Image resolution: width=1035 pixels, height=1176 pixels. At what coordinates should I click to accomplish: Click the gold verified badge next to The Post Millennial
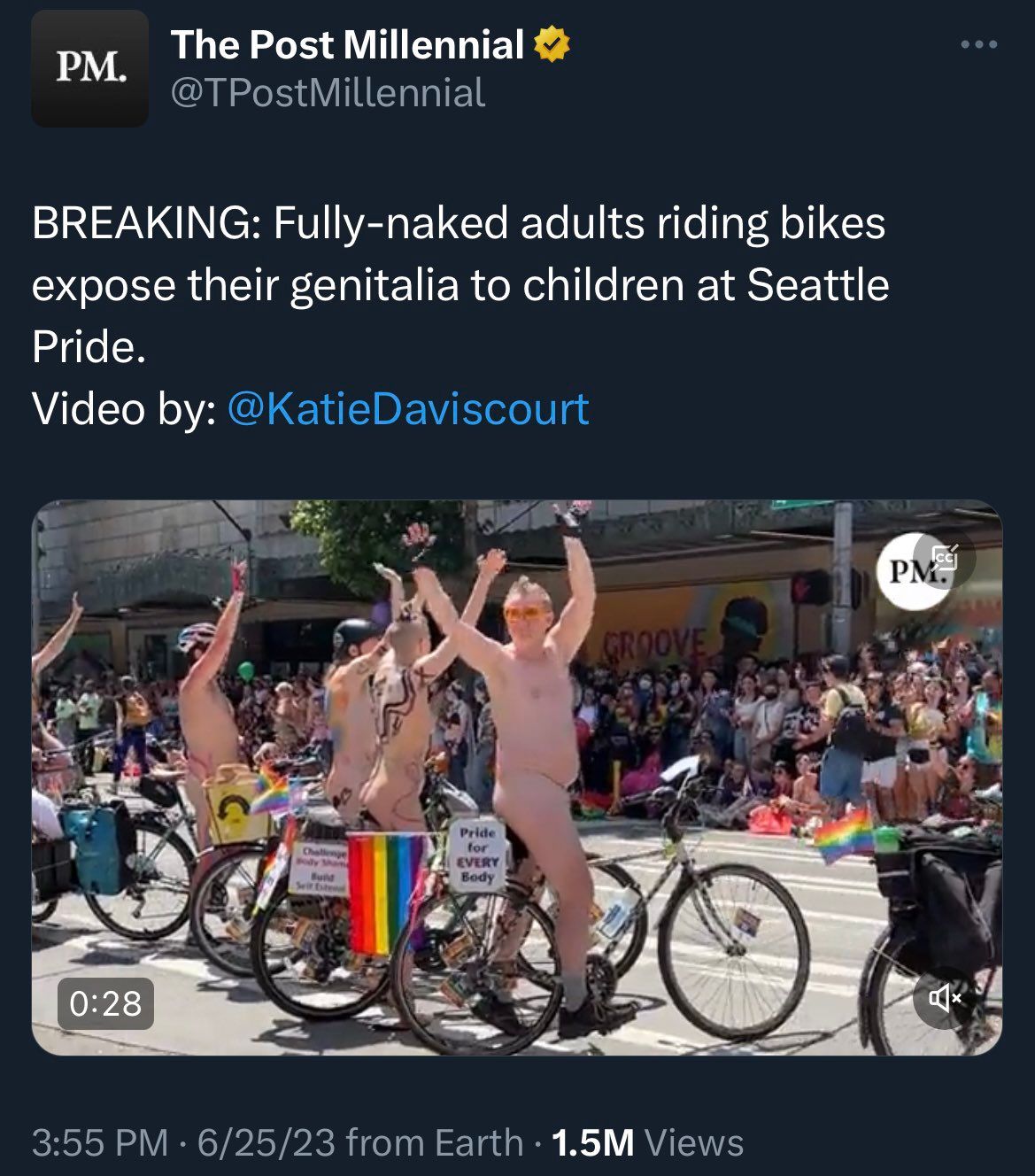[x=551, y=43]
